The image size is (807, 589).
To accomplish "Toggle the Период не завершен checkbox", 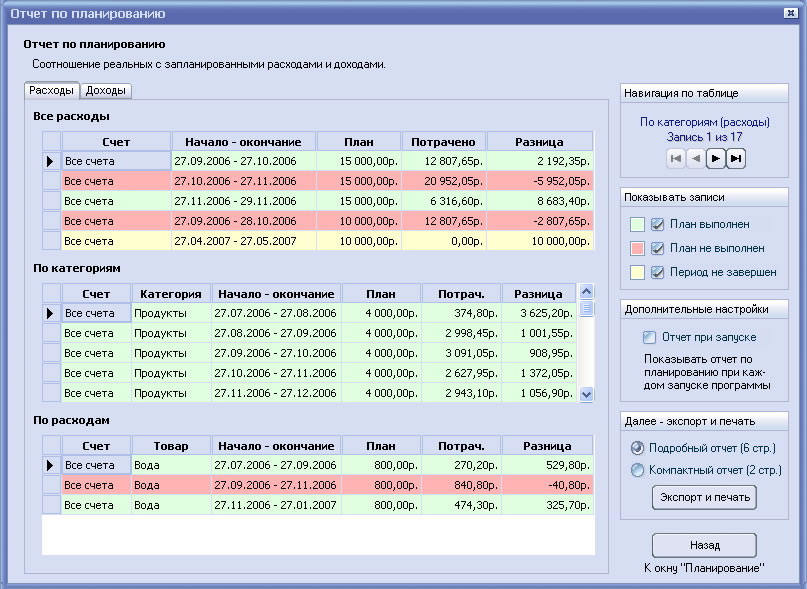I will pos(658,272).
